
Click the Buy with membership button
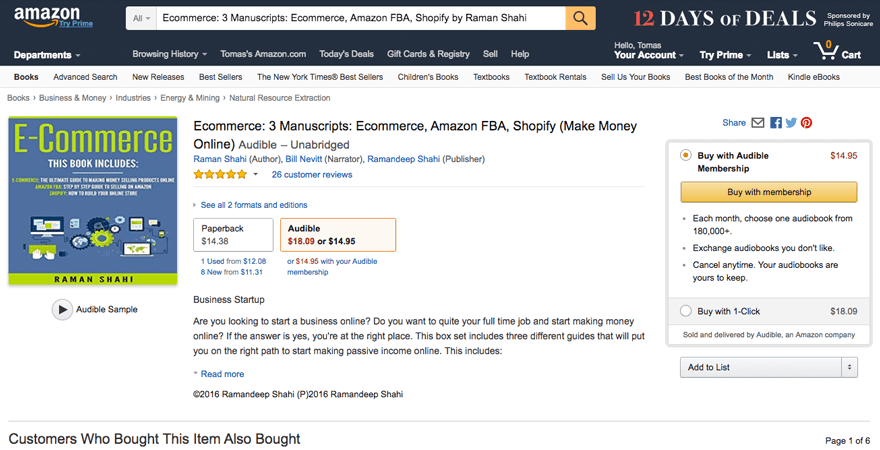click(769, 192)
